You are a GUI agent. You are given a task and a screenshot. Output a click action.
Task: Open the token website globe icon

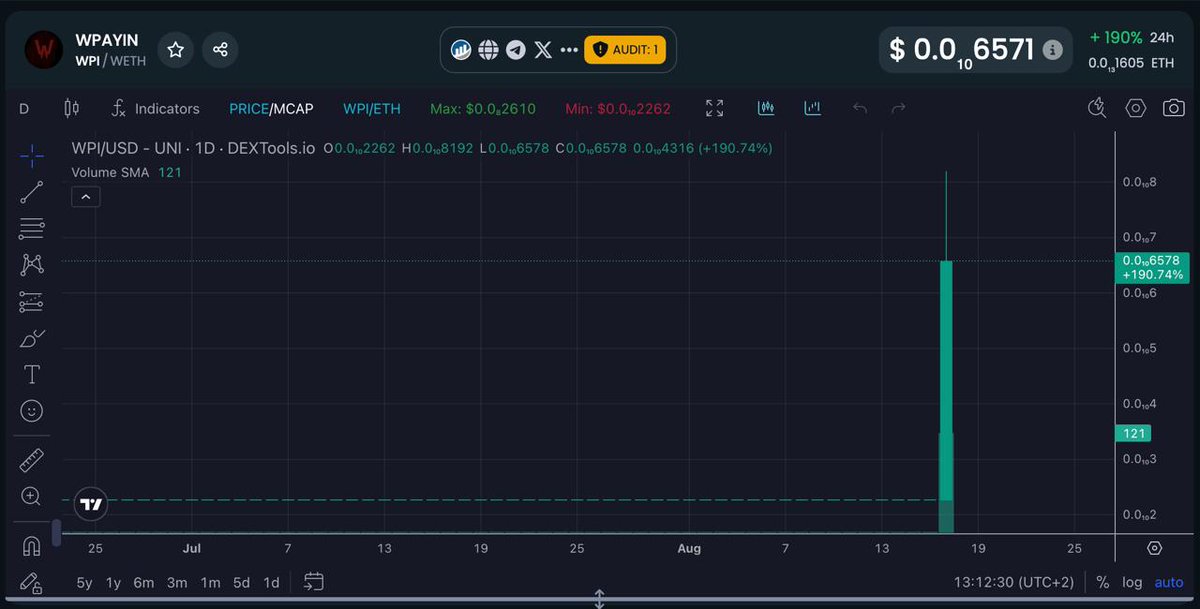pos(488,49)
